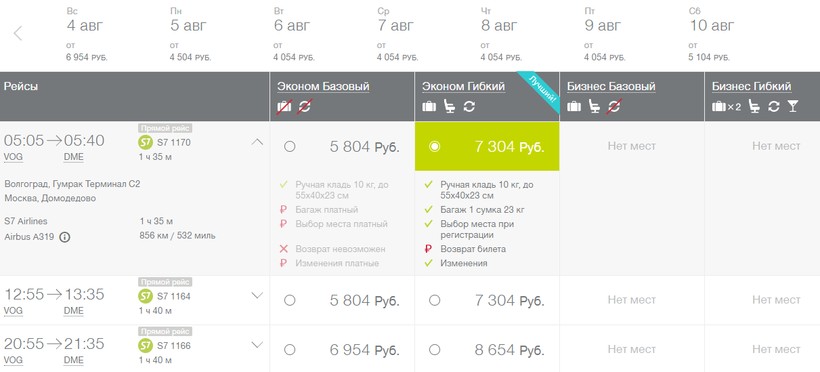The image size is (820, 372).
Task: Click crossed-out exchange icon under Бизнес Базовый
Action: point(614,106)
